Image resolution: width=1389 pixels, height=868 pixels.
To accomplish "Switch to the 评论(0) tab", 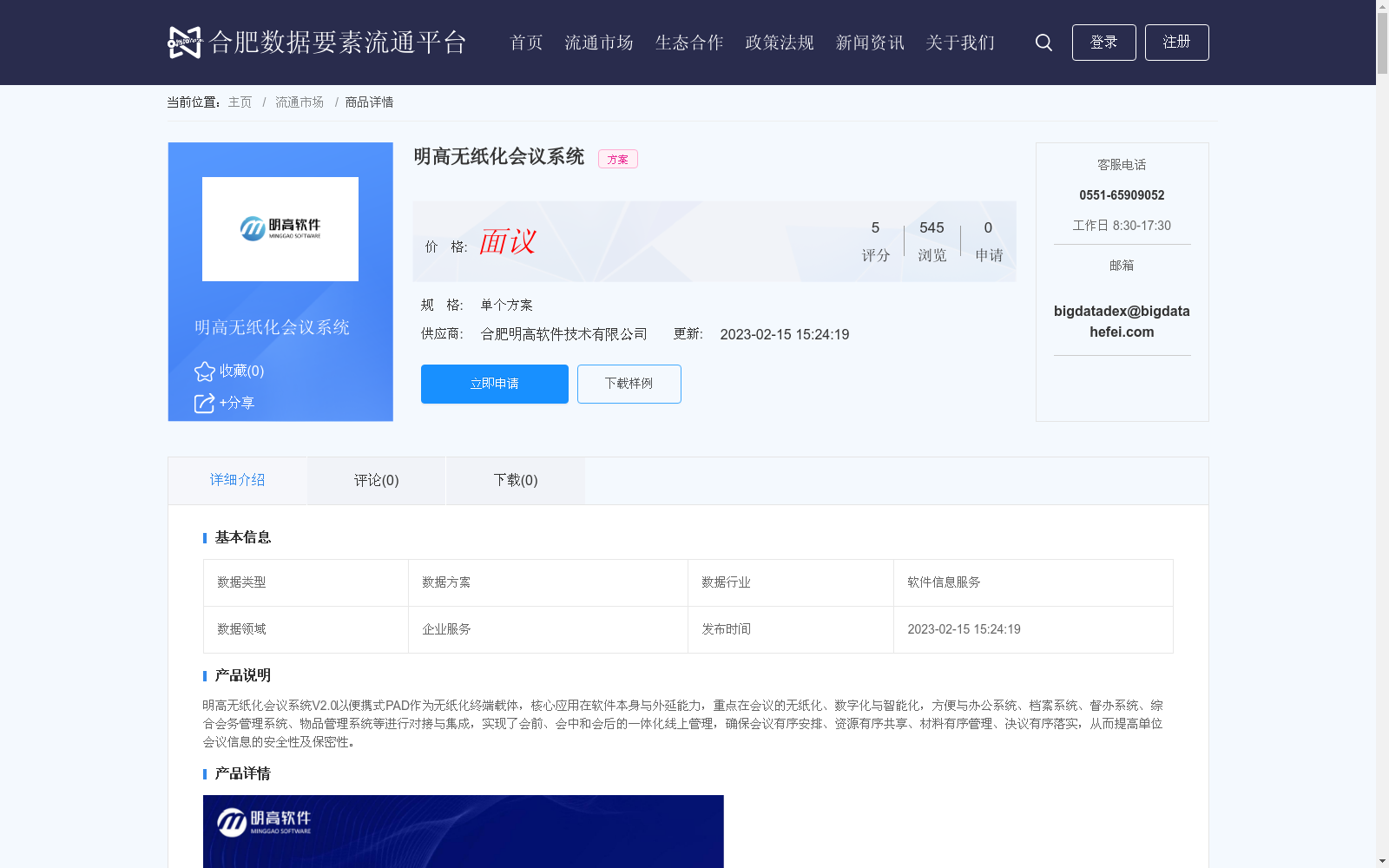I will click(376, 480).
